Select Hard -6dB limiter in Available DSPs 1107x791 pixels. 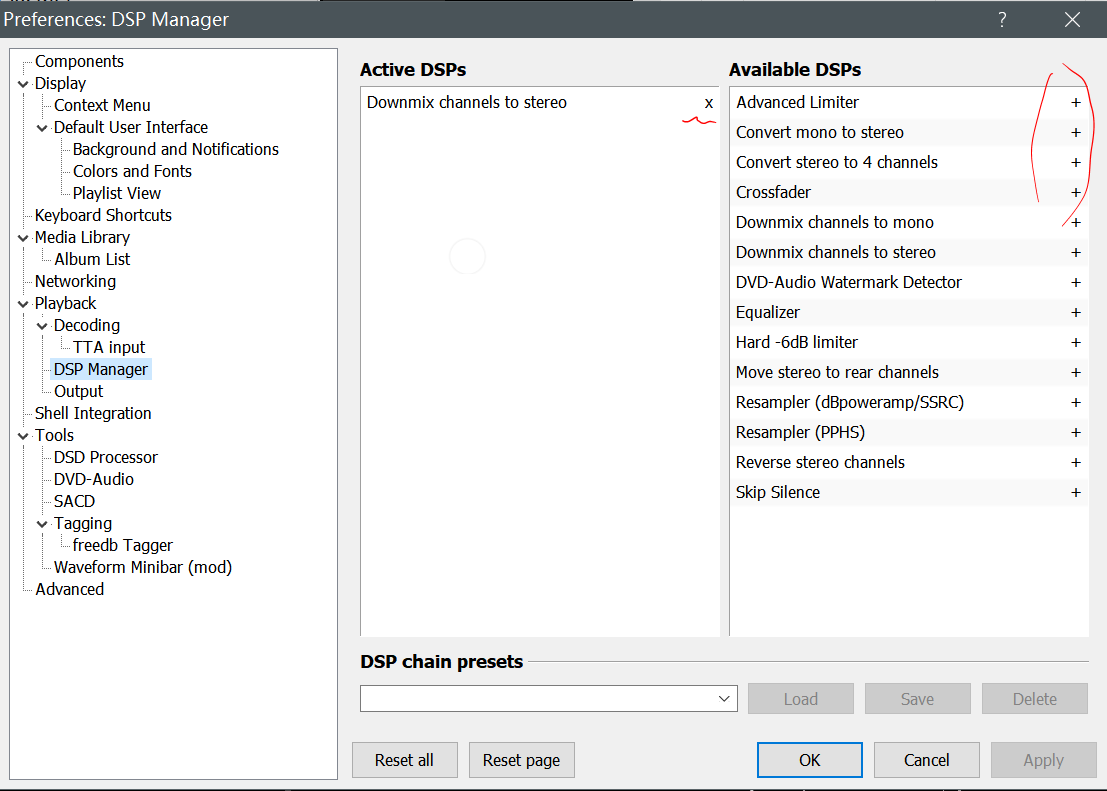(797, 342)
